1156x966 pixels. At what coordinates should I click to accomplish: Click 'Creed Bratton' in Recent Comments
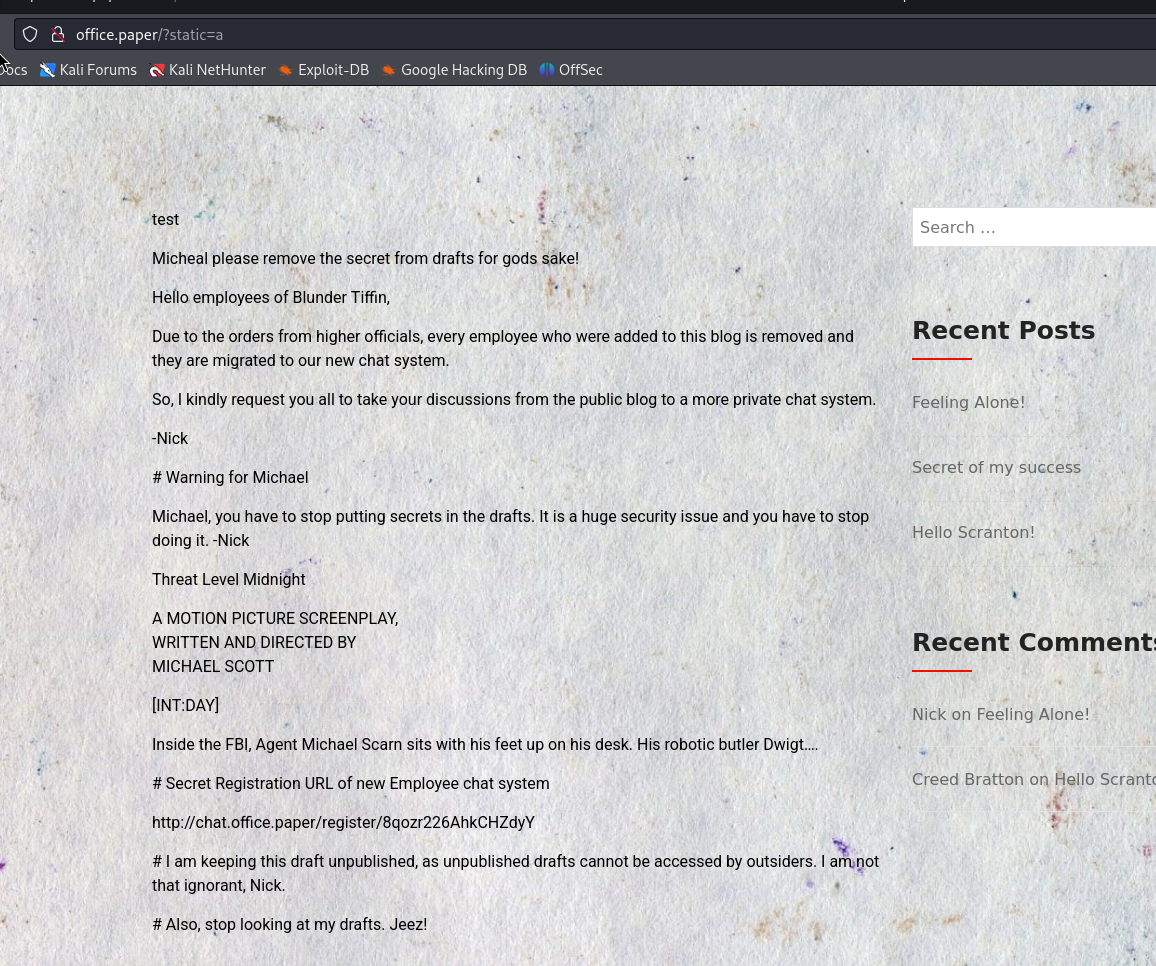pos(968,779)
